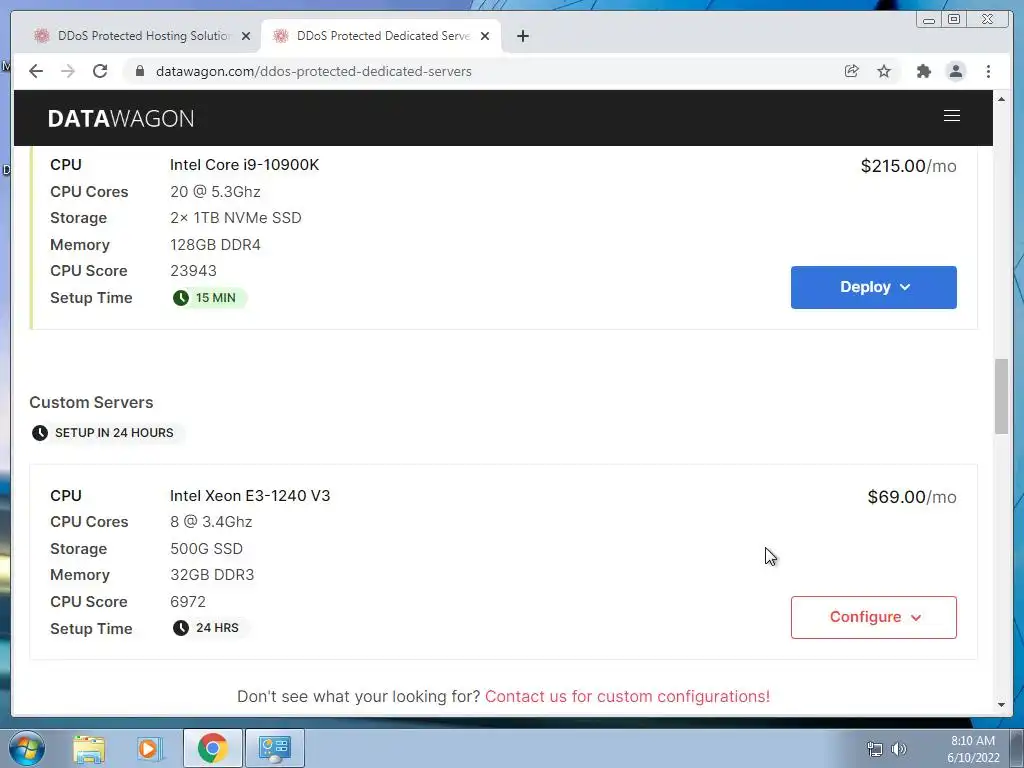
Task: Click the scrollbar down arrow
Action: coord(1001,705)
